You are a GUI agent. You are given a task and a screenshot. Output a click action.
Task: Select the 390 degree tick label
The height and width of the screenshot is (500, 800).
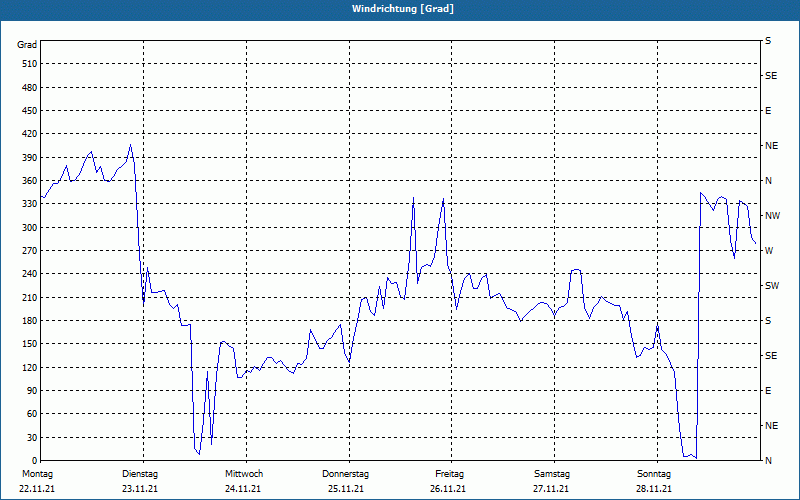click(x=29, y=158)
